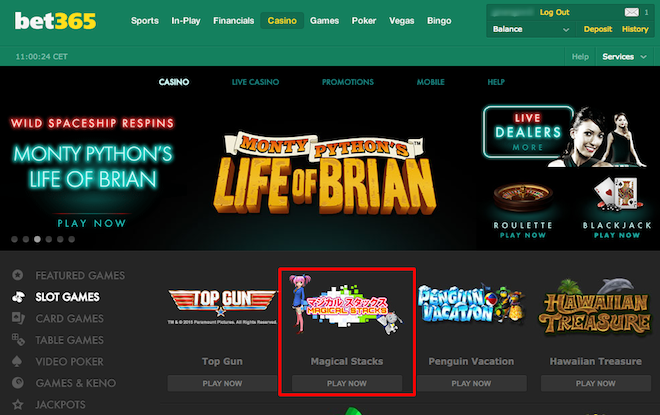This screenshot has width=660, height=415.
Task: Open the Hawaiian Treasure game thumbnail
Action: 595,308
